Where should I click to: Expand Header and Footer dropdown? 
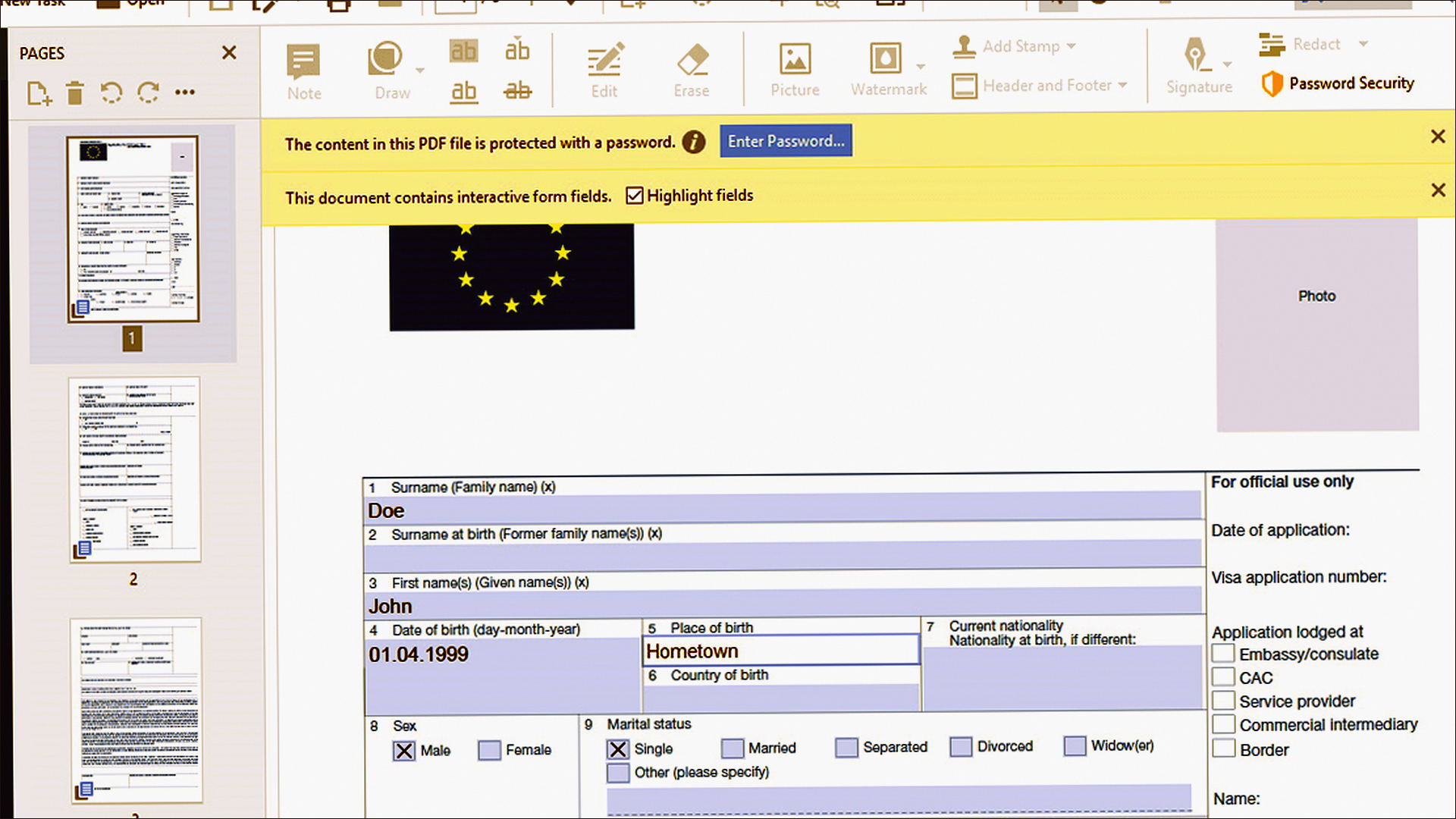1122,85
